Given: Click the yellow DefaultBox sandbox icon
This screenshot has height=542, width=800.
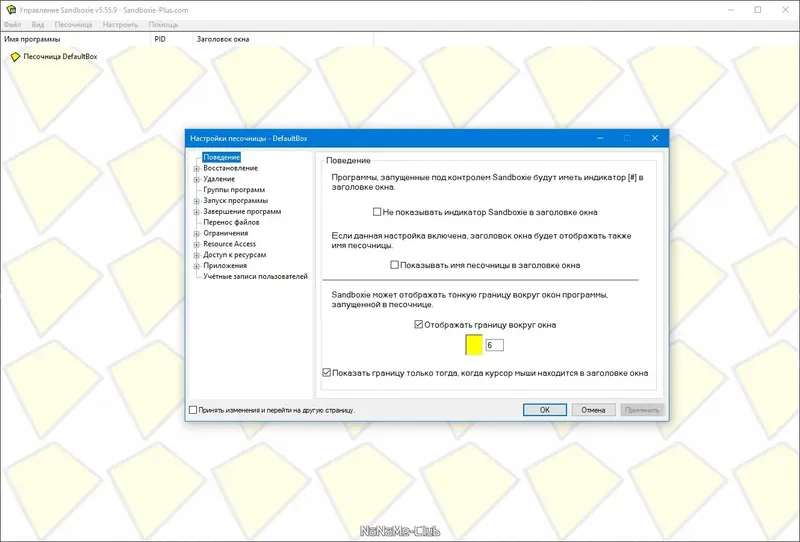Looking at the screenshot, I should tap(15, 57).
